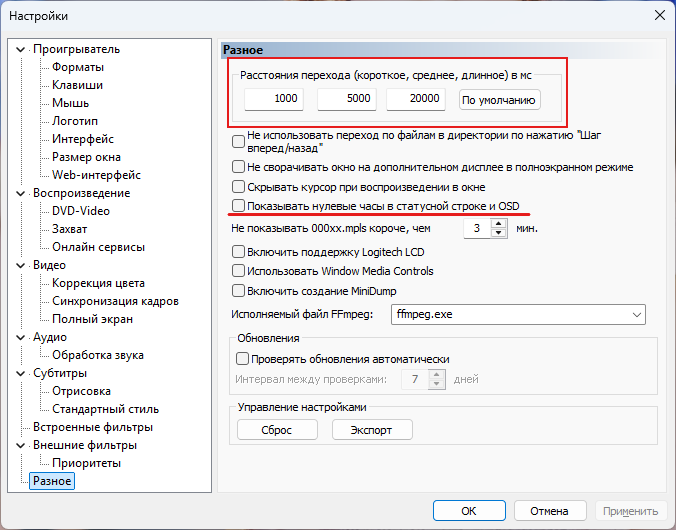Open Онлайн сервисы settings
676x530 pixels.
(98, 247)
